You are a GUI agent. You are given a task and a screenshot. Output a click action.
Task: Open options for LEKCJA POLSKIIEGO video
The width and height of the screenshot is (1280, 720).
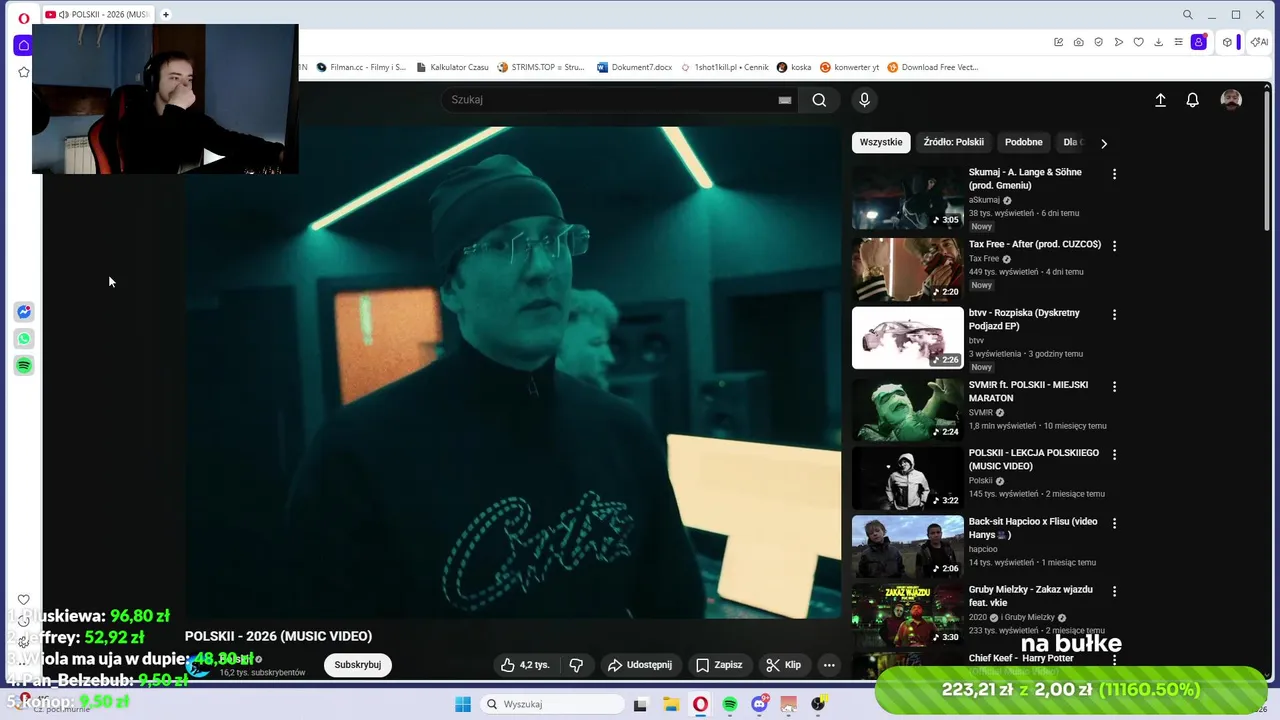[x=1114, y=455]
